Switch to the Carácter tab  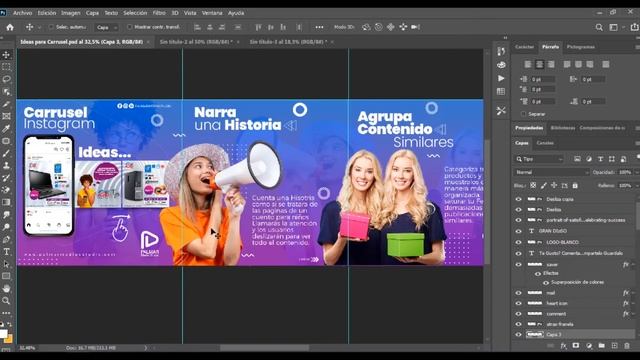coord(524,47)
